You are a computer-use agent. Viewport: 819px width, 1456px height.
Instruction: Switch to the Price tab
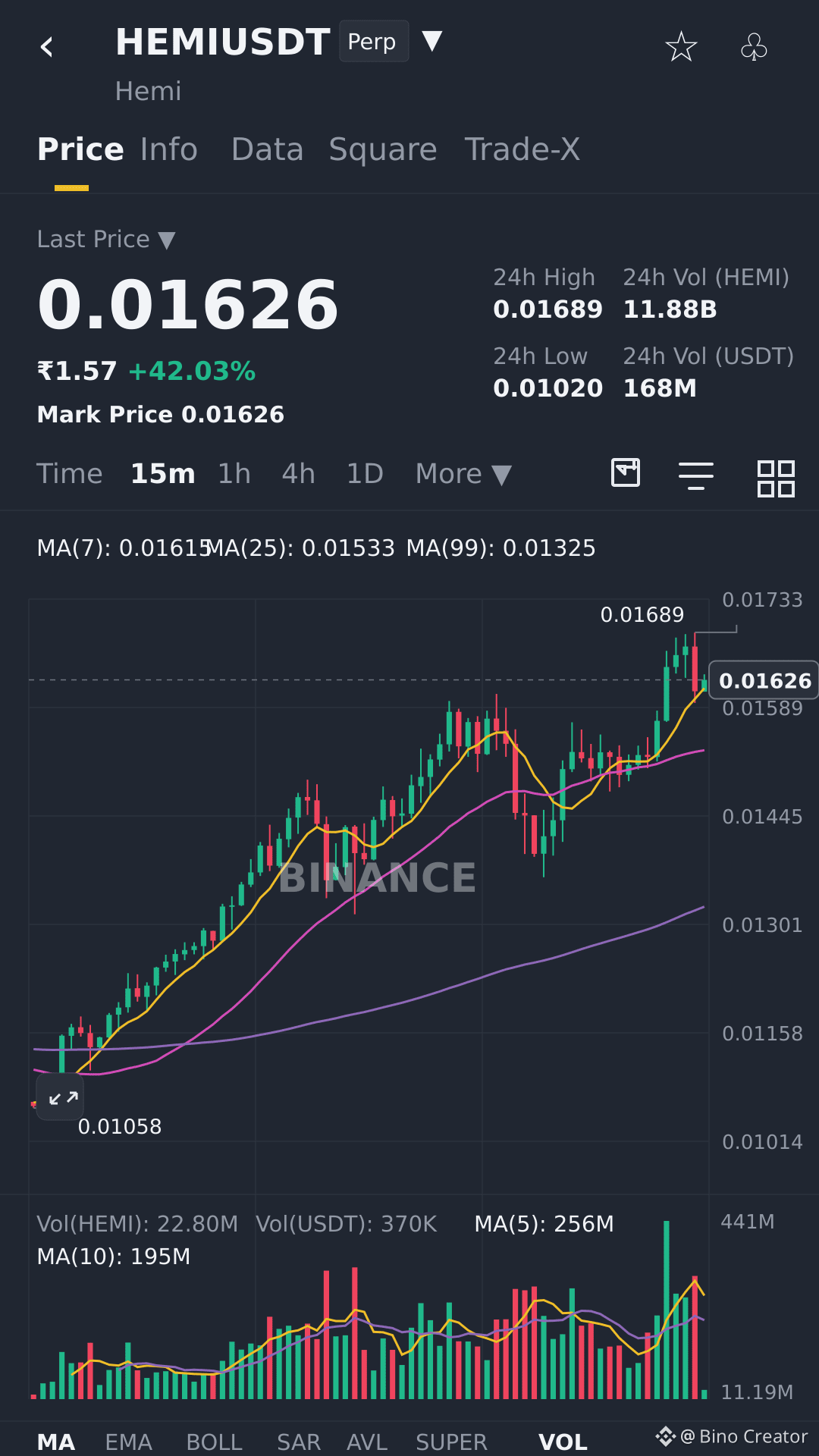[80, 149]
